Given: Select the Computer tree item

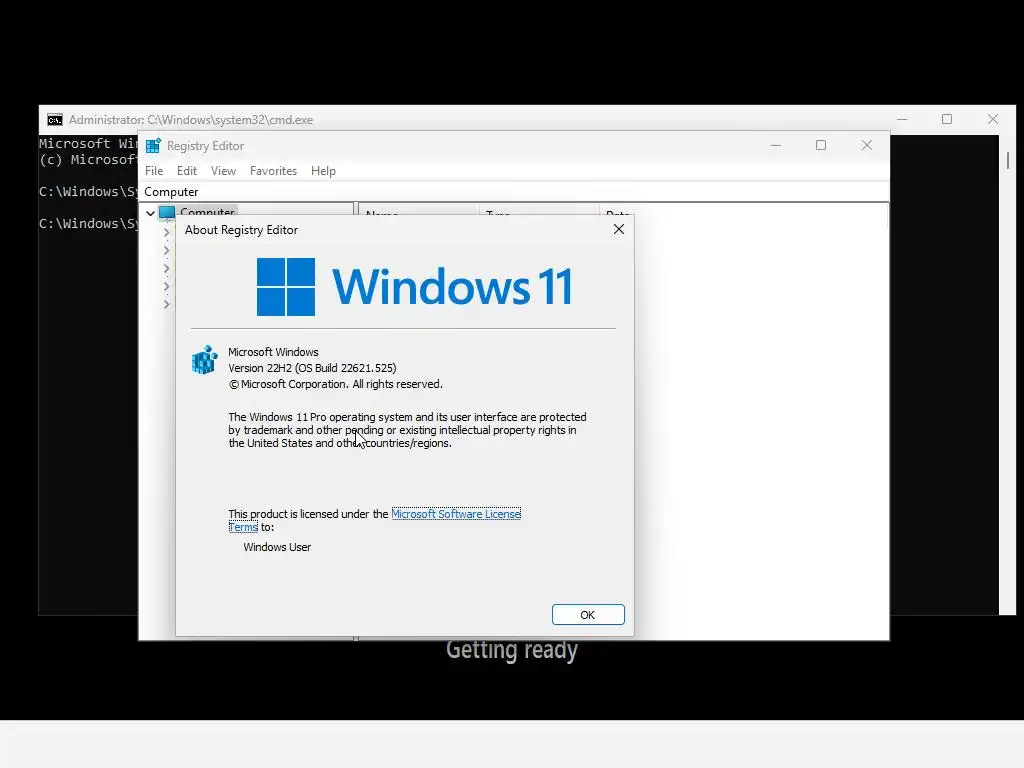Looking at the screenshot, I should tap(207, 212).
